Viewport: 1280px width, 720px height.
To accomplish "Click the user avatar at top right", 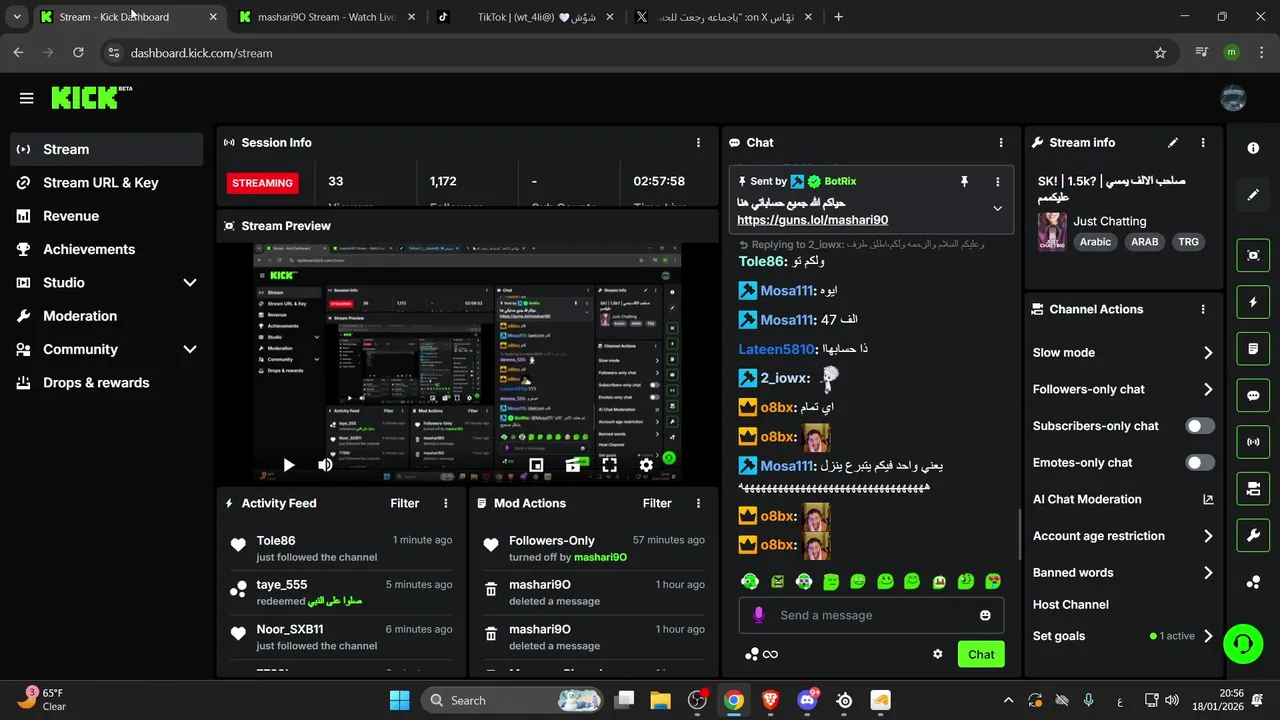I will pyautogui.click(x=1233, y=98).
